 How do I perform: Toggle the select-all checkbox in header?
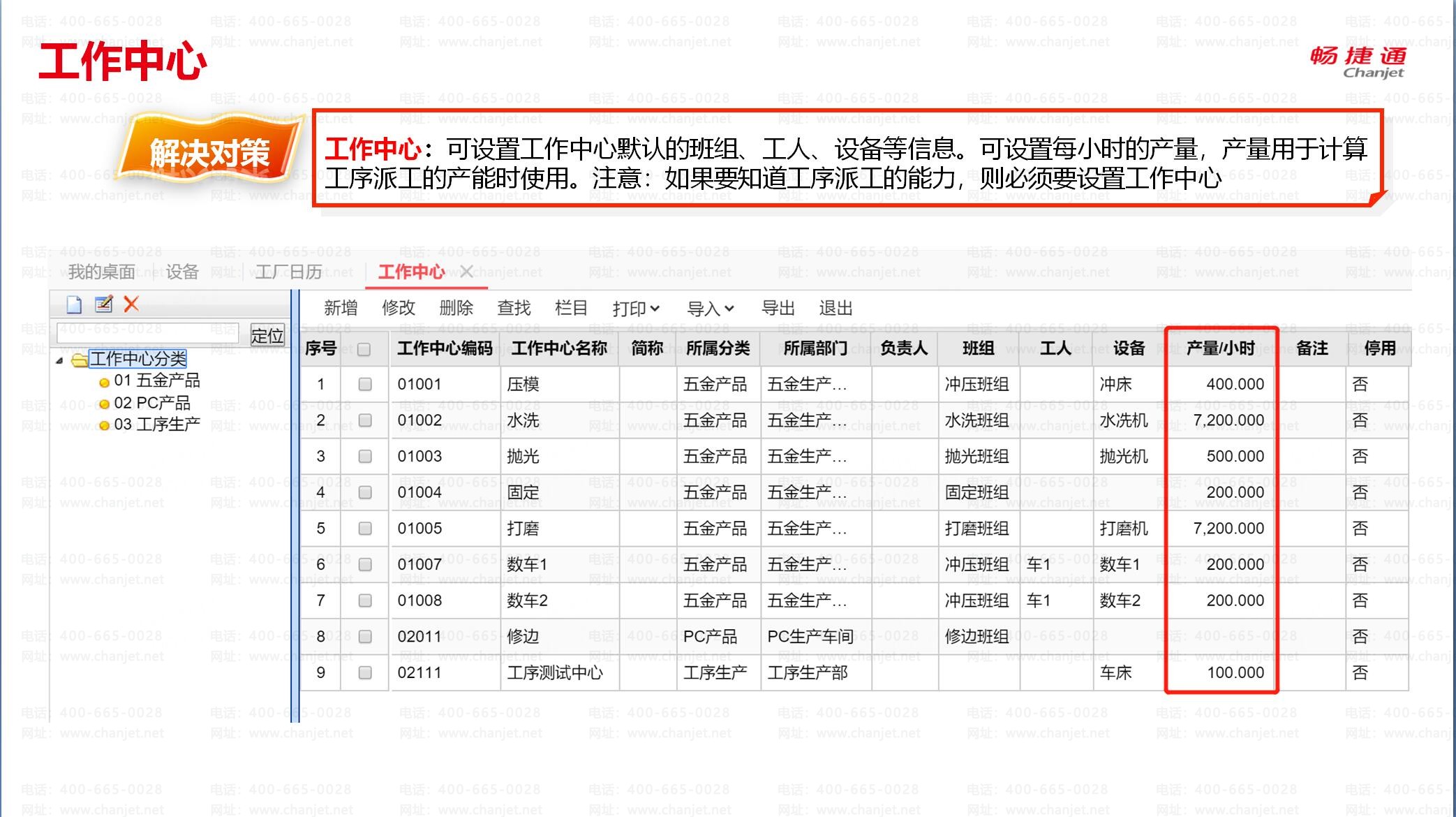point(364,349)
